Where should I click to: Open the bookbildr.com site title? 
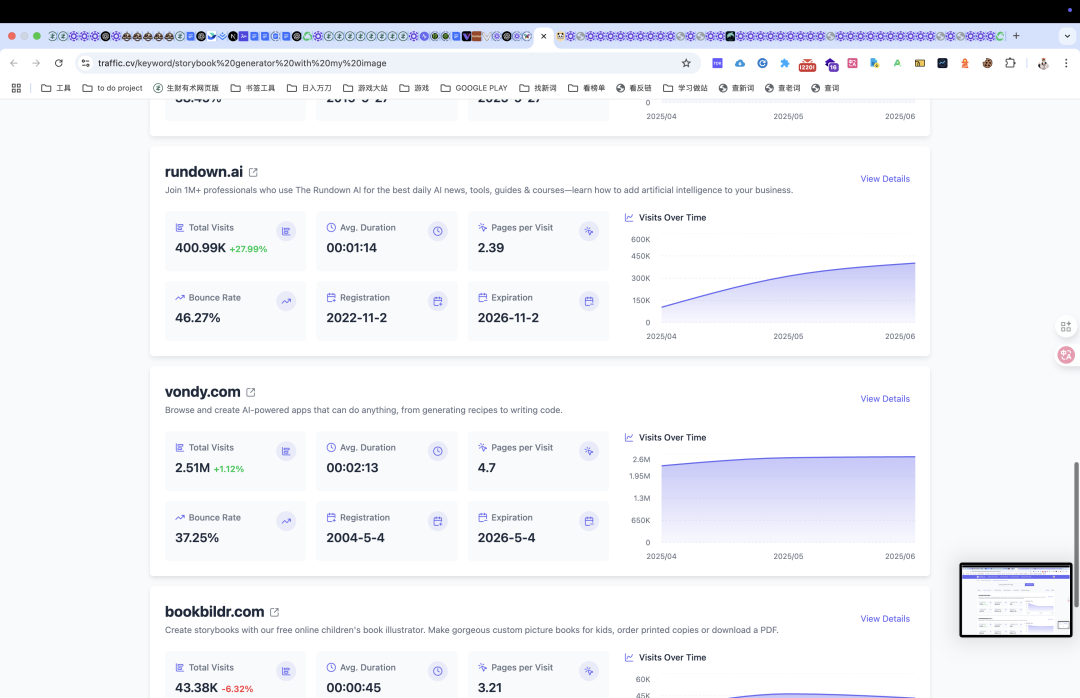tap(214, 611)
